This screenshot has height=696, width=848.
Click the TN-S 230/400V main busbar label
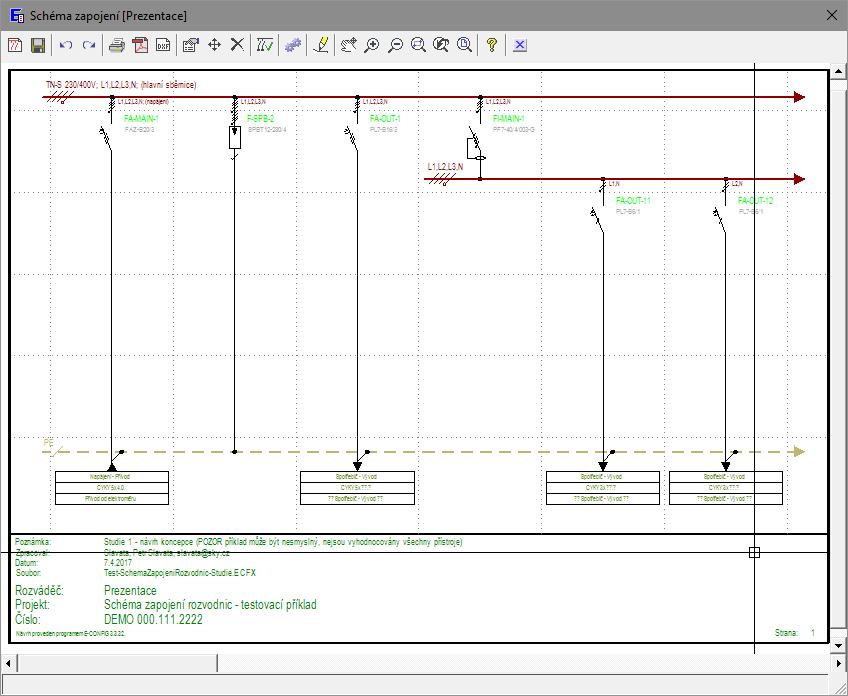(121, 85)
